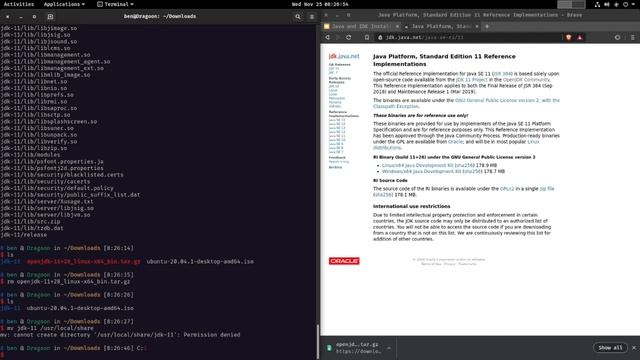
Task: Close the 'Java and IDE Install' tab
Action: pyautogui.click(x=397, y=27)
